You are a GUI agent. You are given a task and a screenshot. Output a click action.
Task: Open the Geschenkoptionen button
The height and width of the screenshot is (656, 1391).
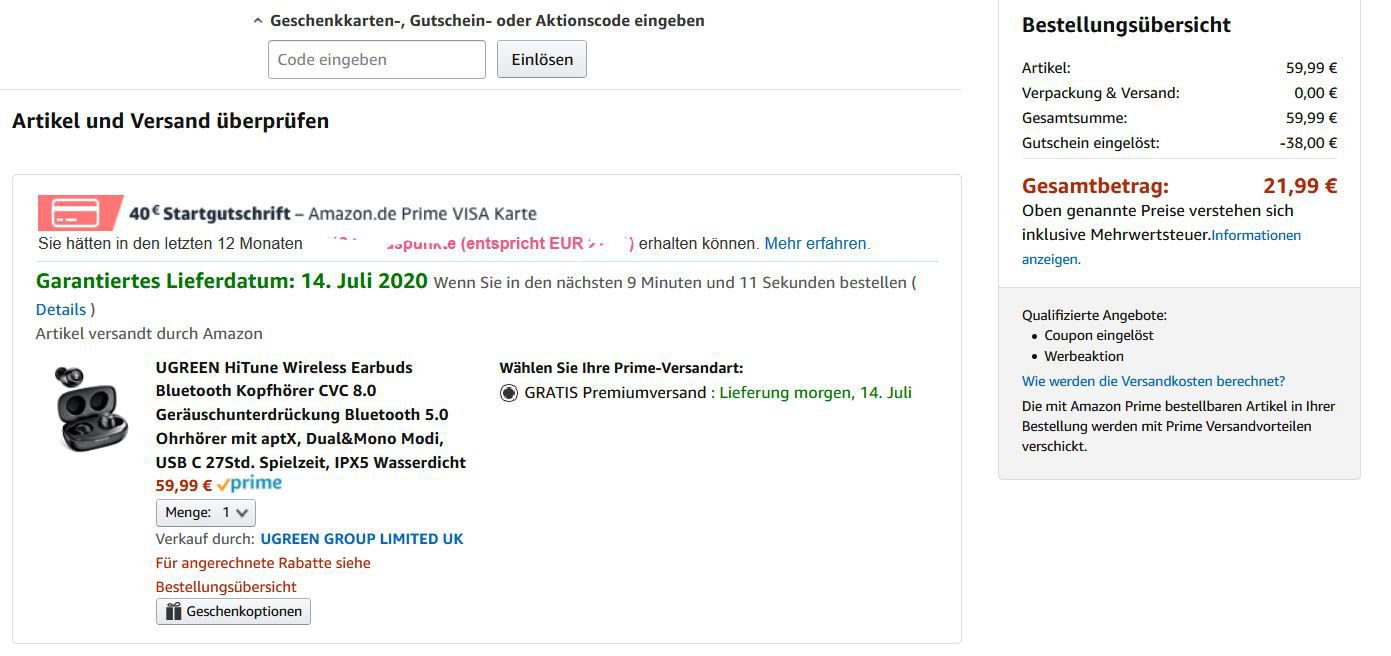click(233, 611)
